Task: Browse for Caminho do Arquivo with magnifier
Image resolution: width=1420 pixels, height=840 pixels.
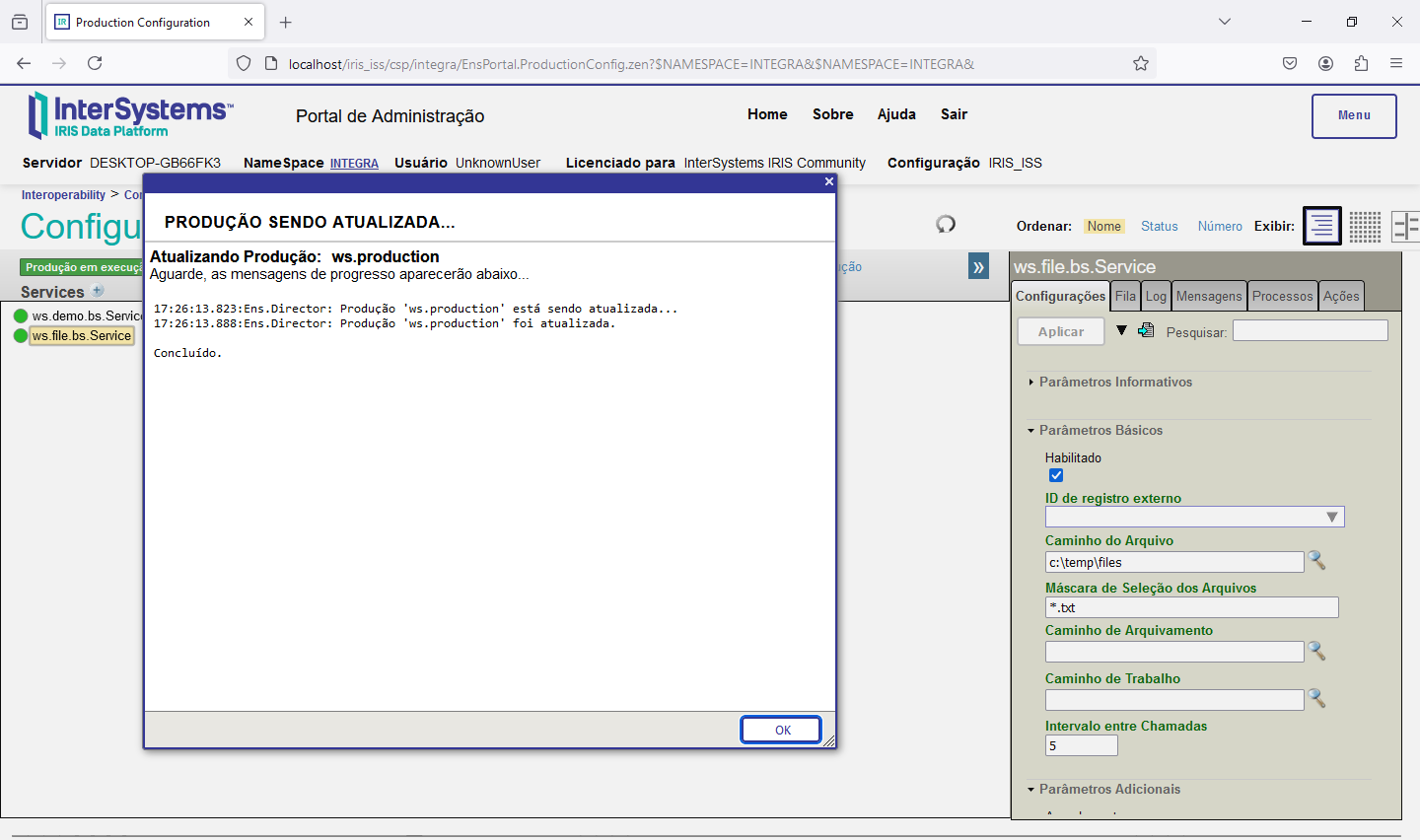Action: (x=1316, y=561)
